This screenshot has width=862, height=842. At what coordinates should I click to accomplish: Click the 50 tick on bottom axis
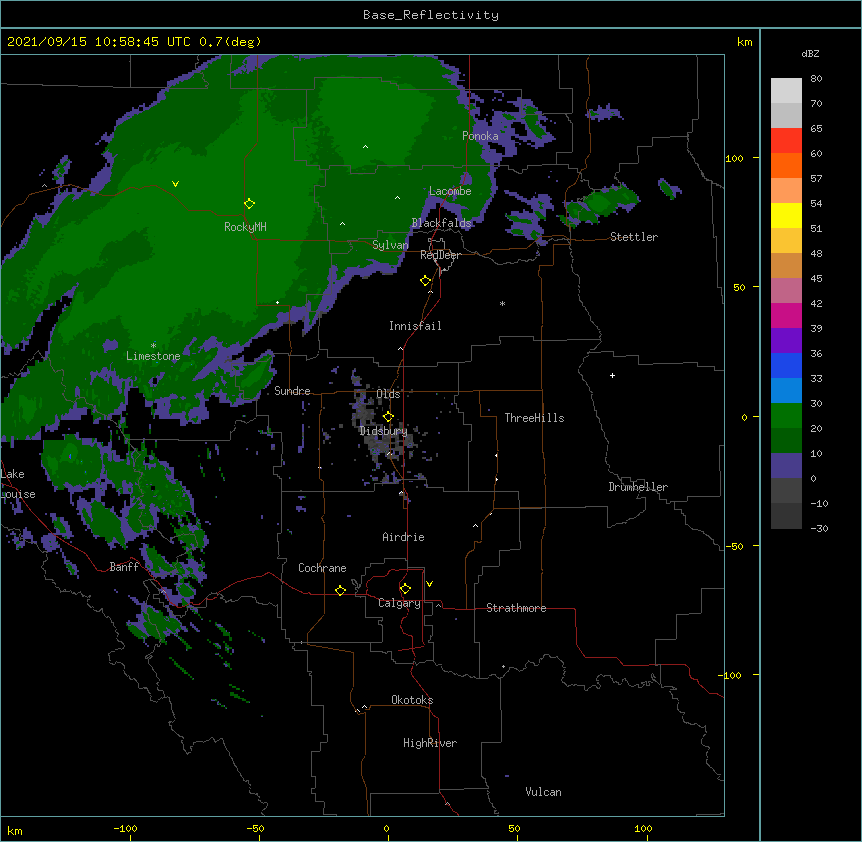[x=514, y=828]
